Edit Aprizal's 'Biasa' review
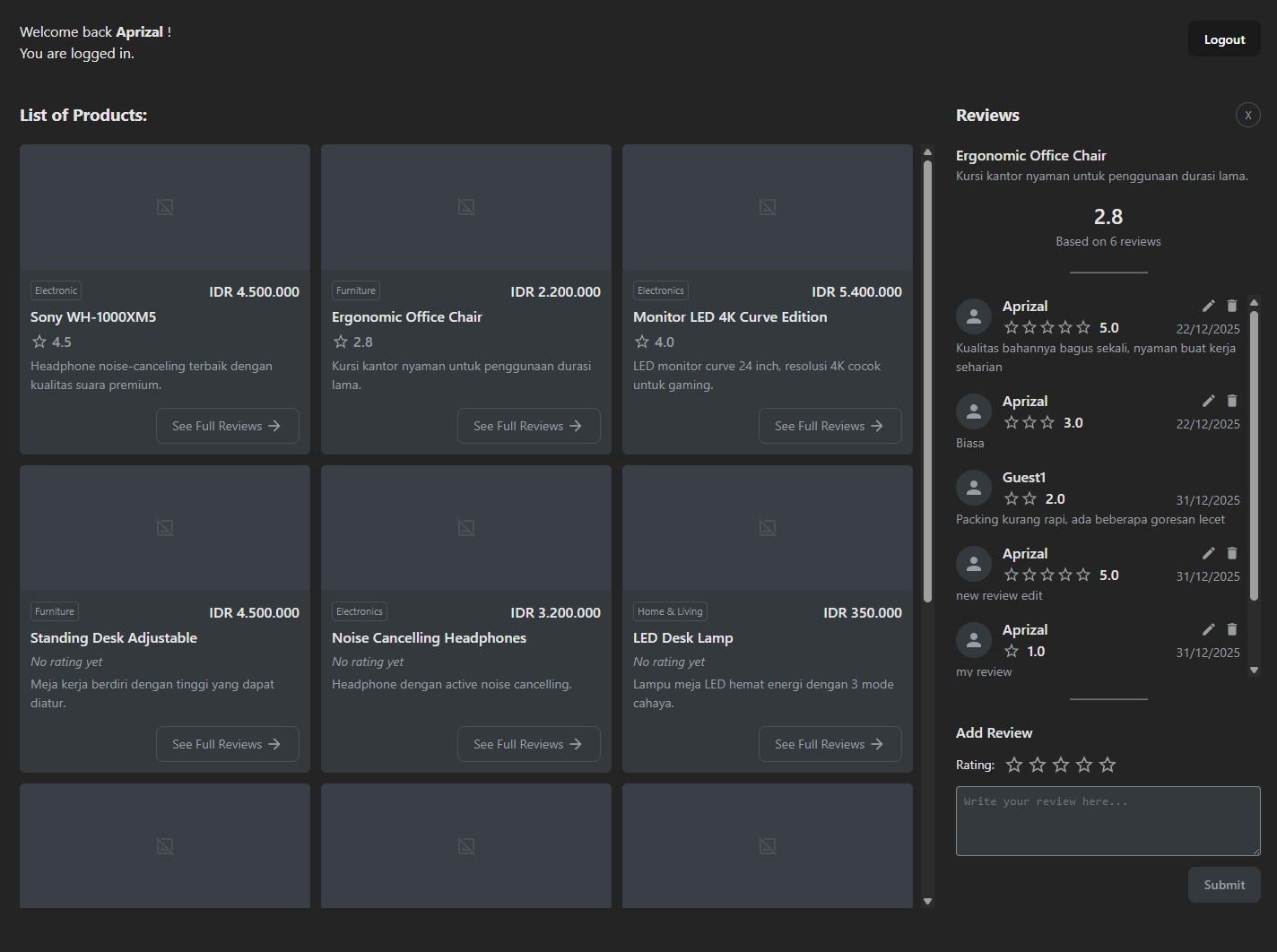The width and height of the screenshot is (1277, 952). [x=1209, y=401]
